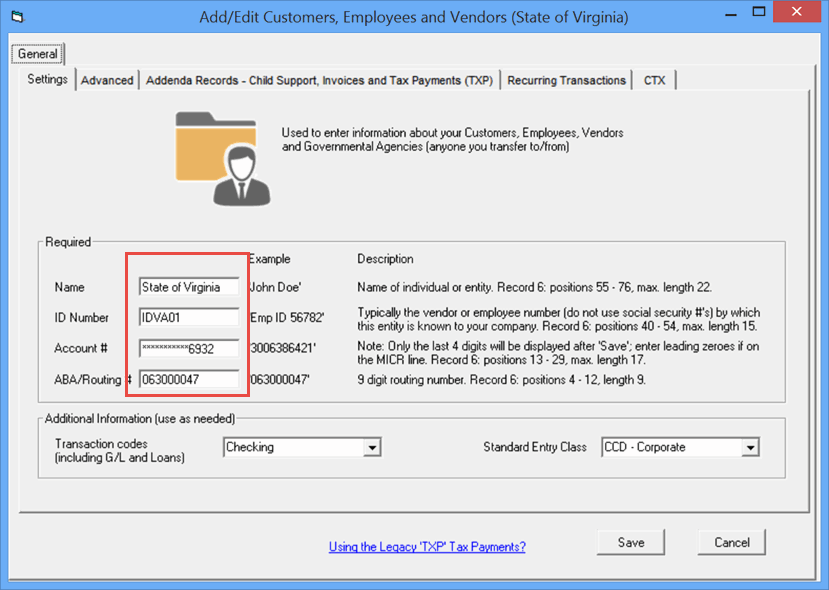
Task: Click the 'ABA/Routing #' label
Action: pos(93,380)
